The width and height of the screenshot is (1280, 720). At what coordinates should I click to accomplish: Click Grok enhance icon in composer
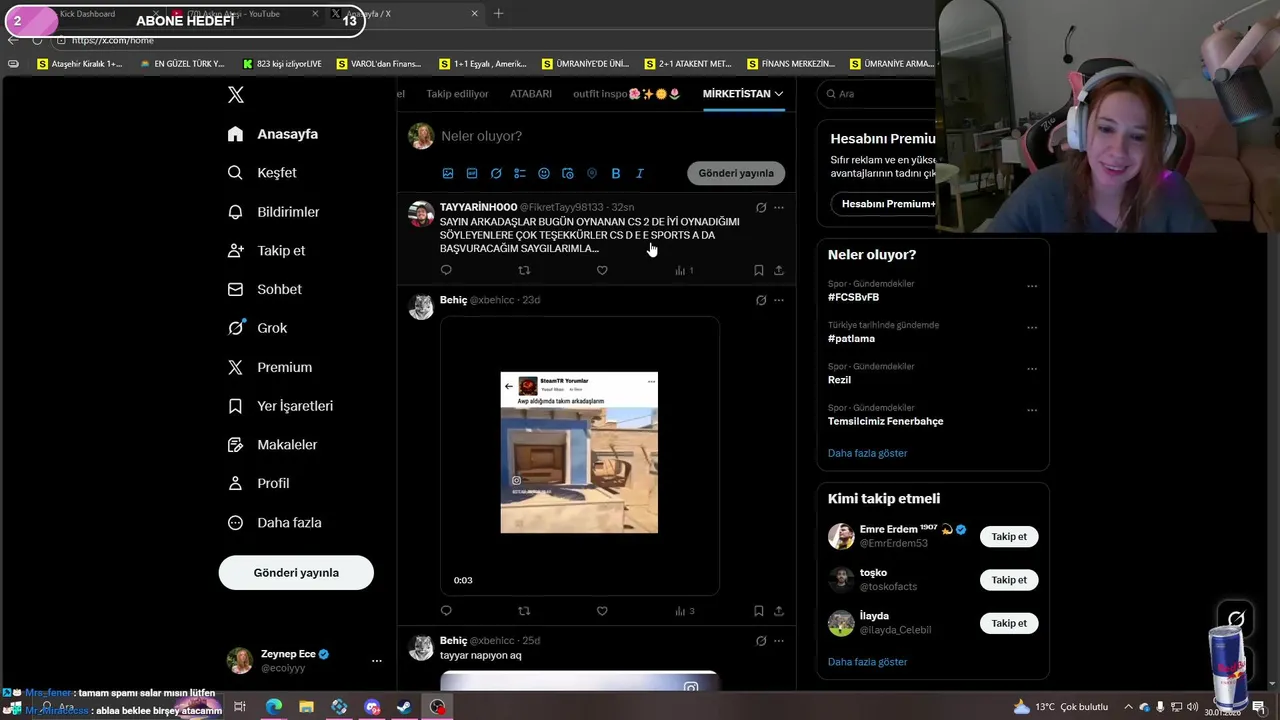tap(496, 173)
